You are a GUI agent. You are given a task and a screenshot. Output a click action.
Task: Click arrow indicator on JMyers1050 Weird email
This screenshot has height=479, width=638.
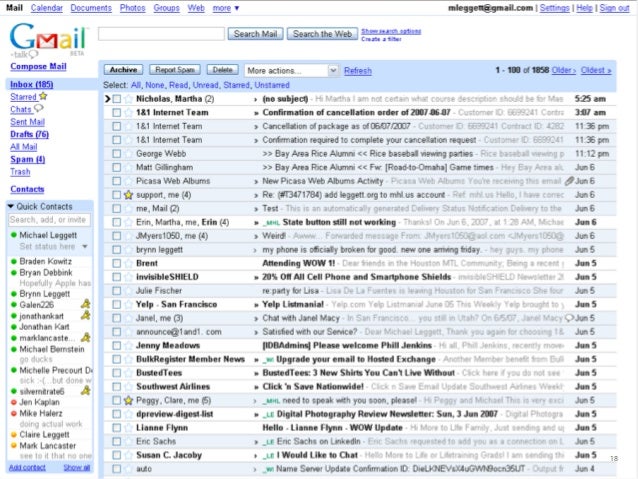[256, 236]
